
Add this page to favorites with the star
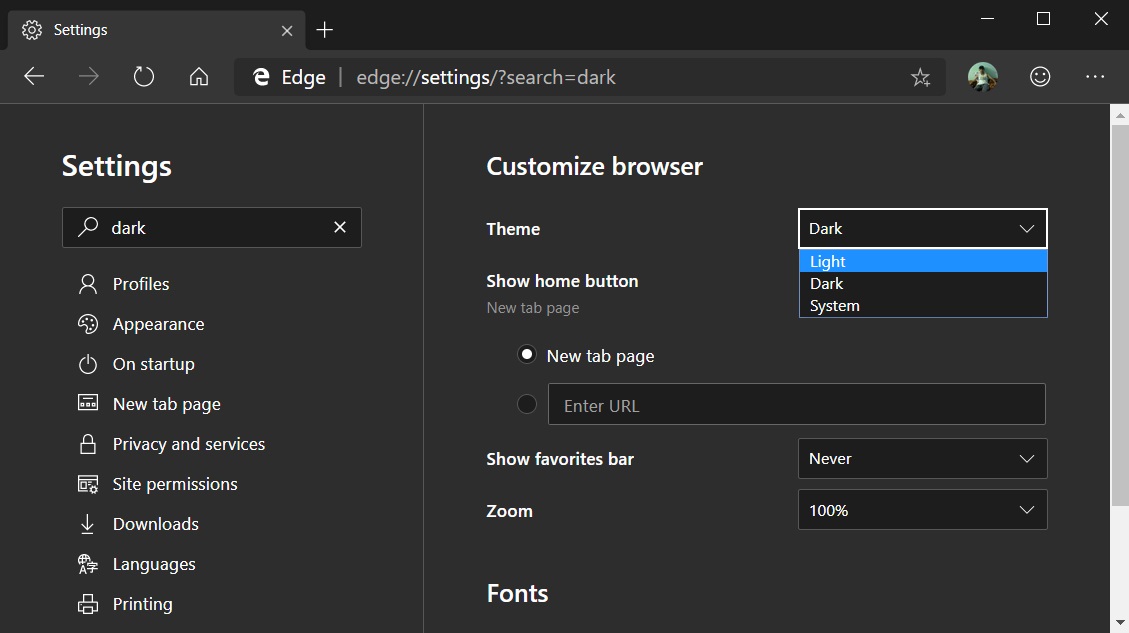920,76
